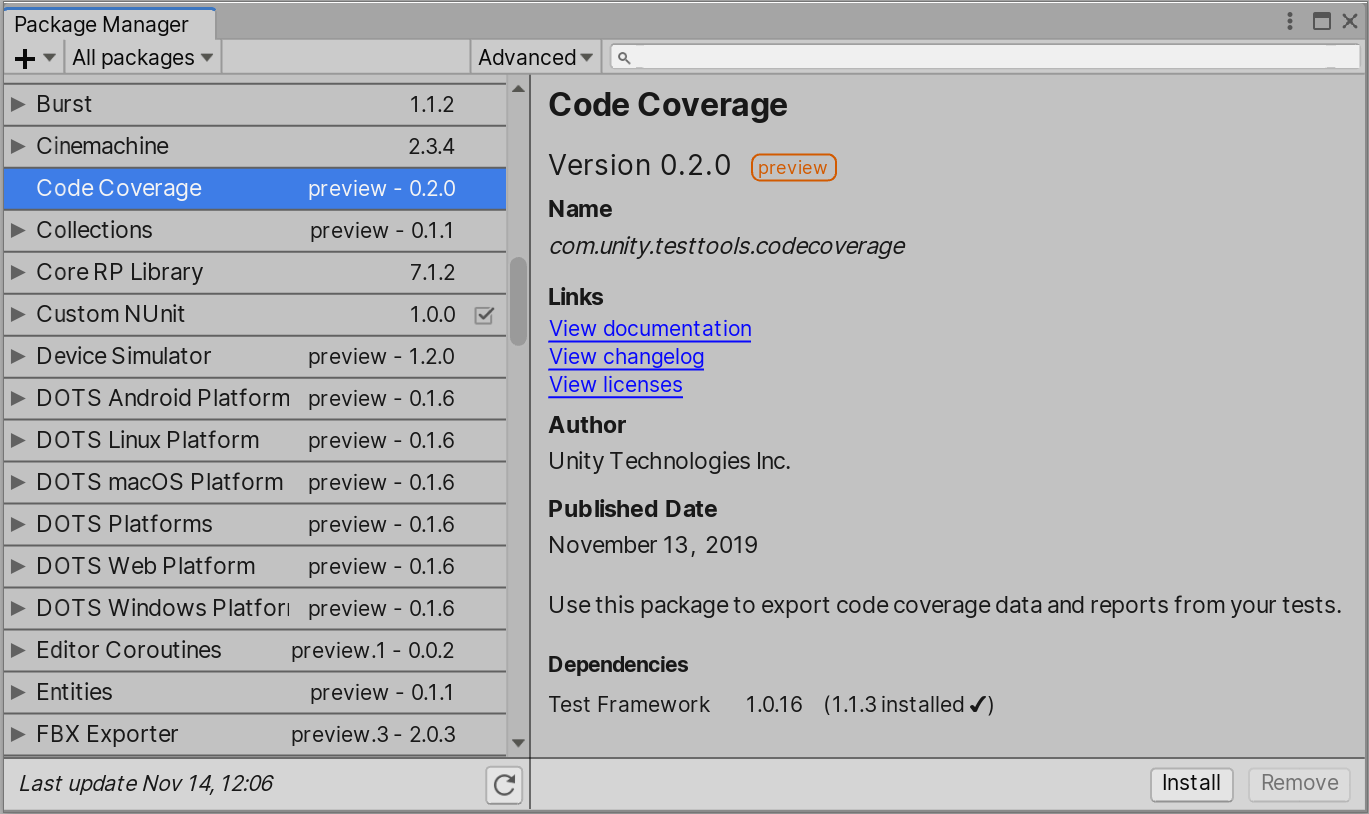The height and width of the screenshot is (814, 1369).
Task: Click the Version 0.2.0 text
Action: 640,165
